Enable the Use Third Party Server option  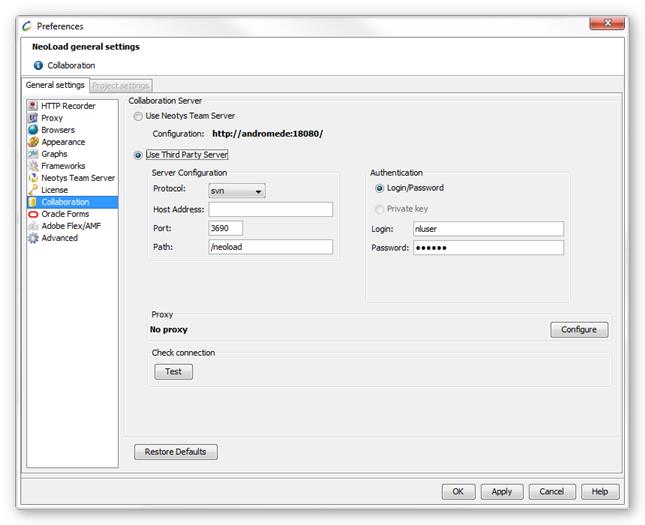click(138, 155)
